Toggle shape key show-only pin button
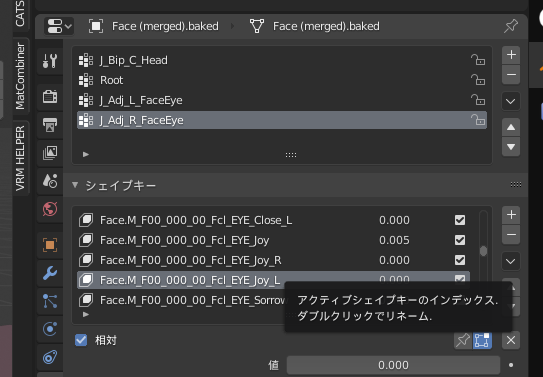Image resolution: width=543 pixels, height=377 pixels. click(x=463, y=340)
